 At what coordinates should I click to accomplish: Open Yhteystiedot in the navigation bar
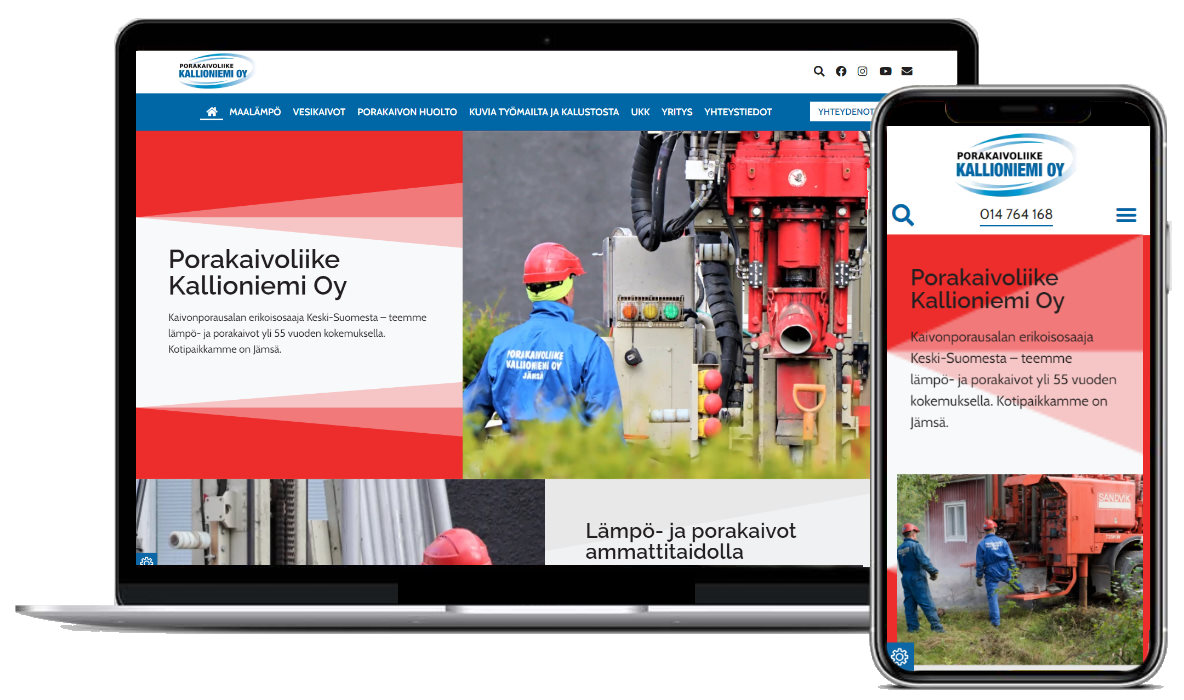[x=738, y=112]
